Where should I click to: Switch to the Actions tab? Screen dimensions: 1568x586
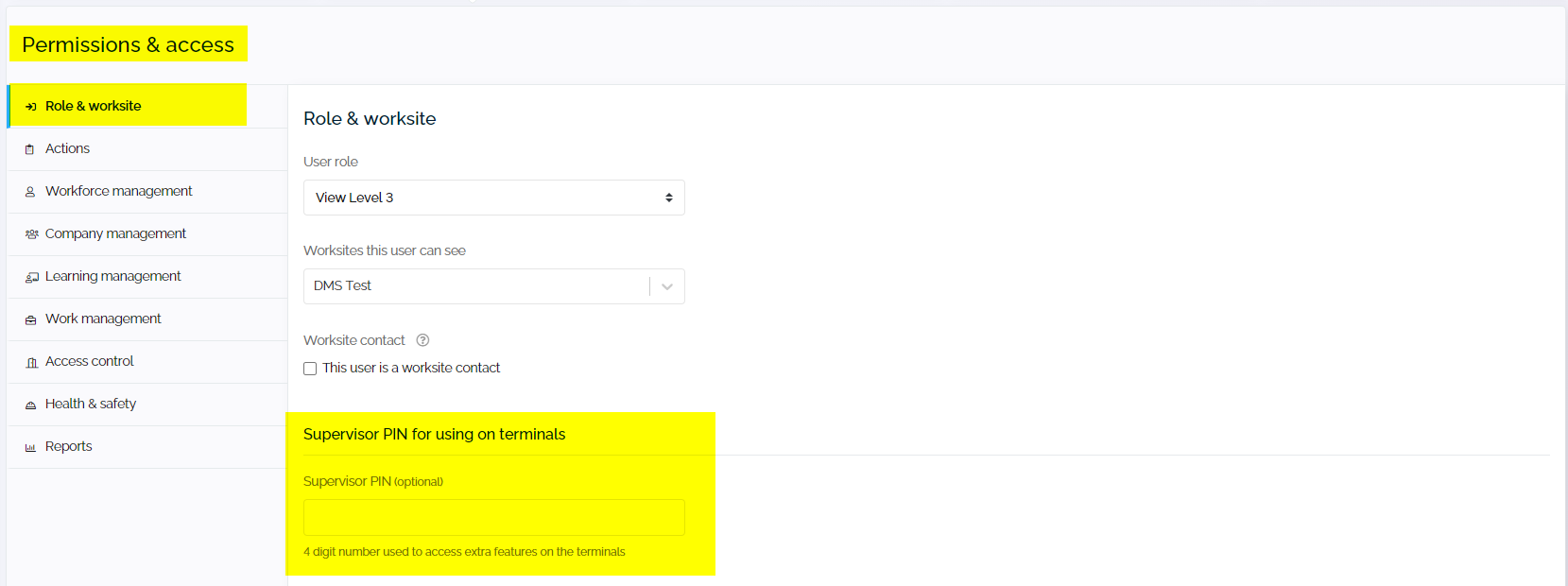tap(68, 148)
